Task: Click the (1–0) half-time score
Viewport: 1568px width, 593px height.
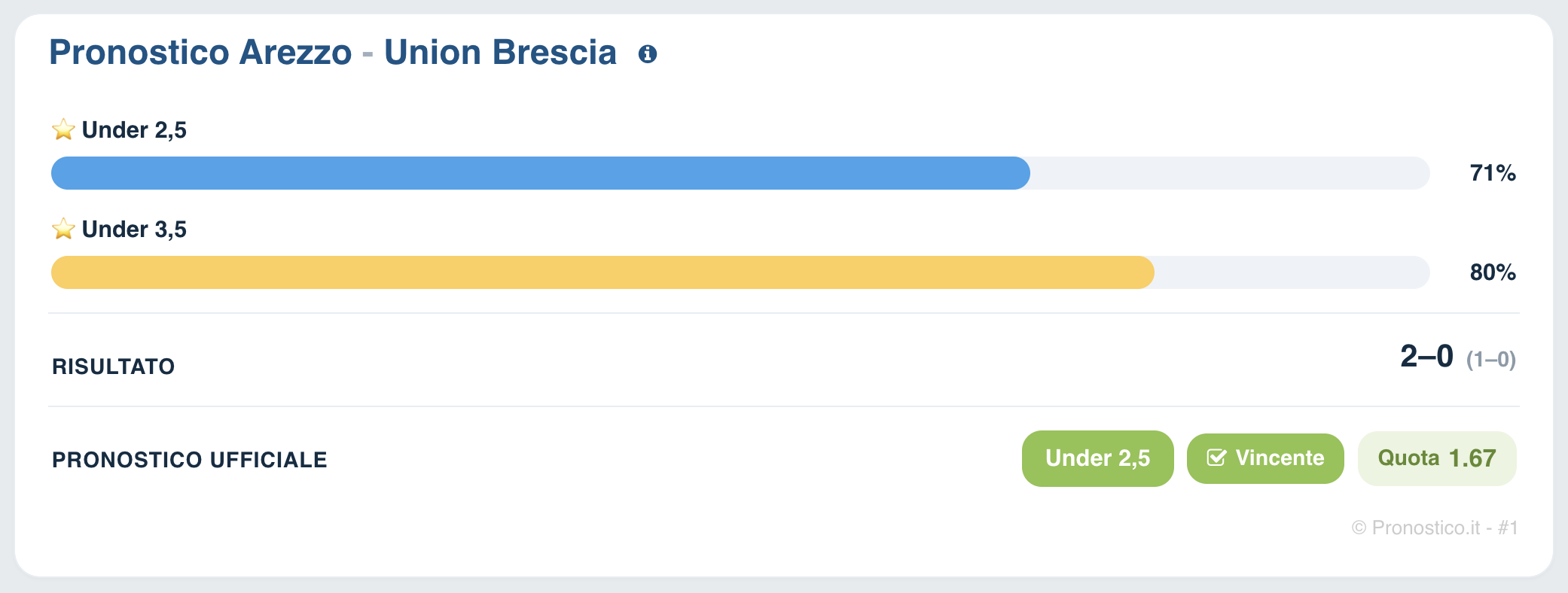Action: click(1490, 360)
